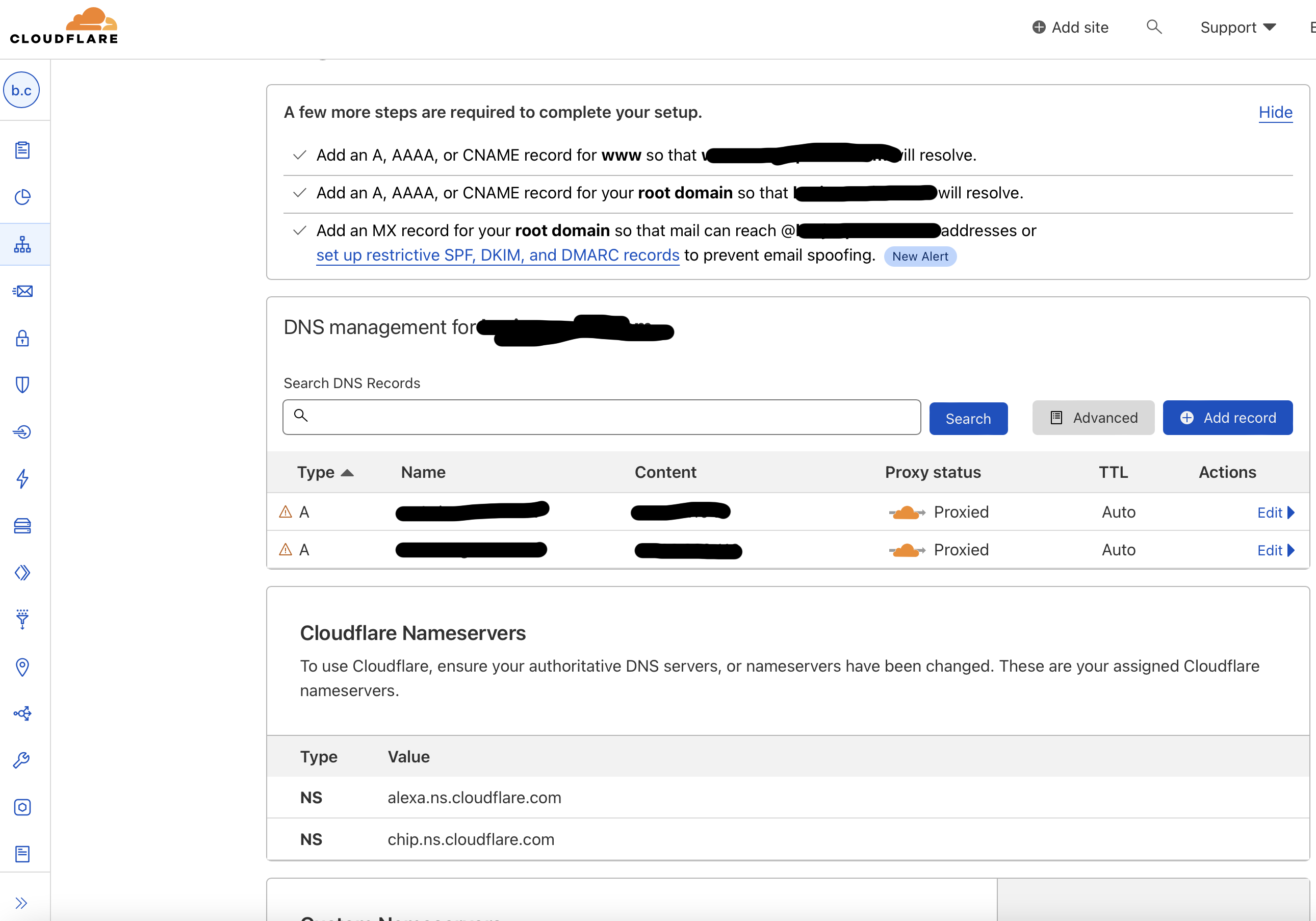Open the Speed lightning bolt icon
Image resolution: width=1316 pixels, height=921 pixels.
point(22,478)
